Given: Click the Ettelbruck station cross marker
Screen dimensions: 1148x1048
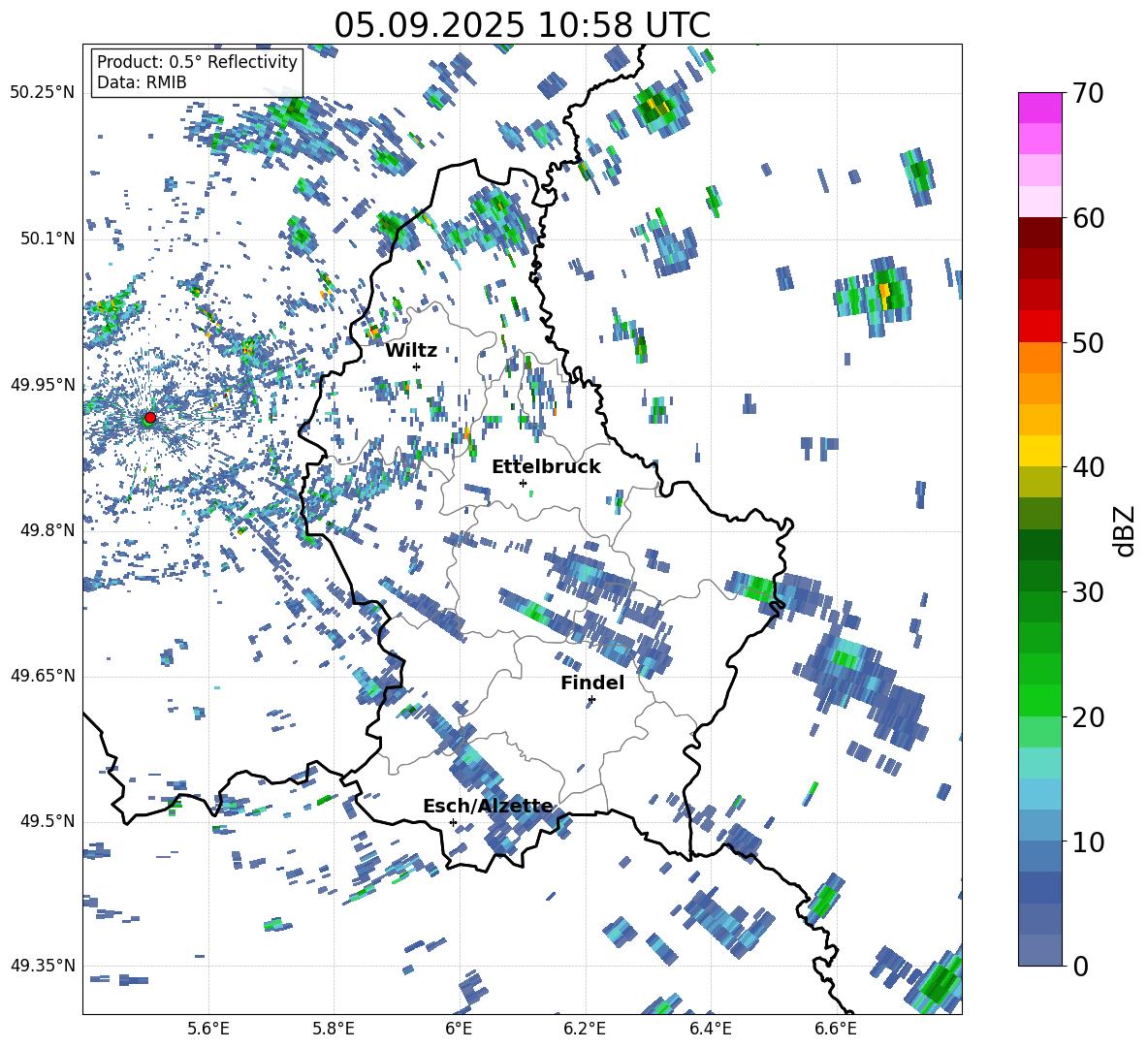Looking at the screenshot, I should click(523, 483).
